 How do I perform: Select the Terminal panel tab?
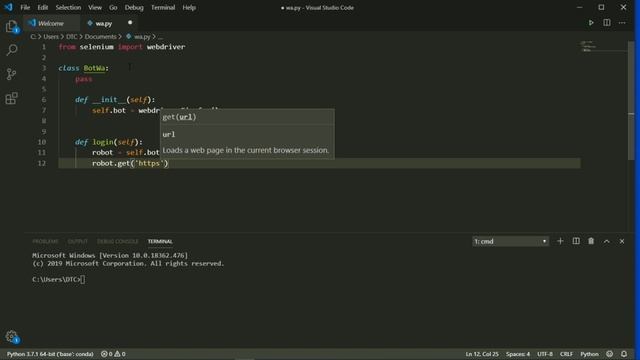(160, 242)
